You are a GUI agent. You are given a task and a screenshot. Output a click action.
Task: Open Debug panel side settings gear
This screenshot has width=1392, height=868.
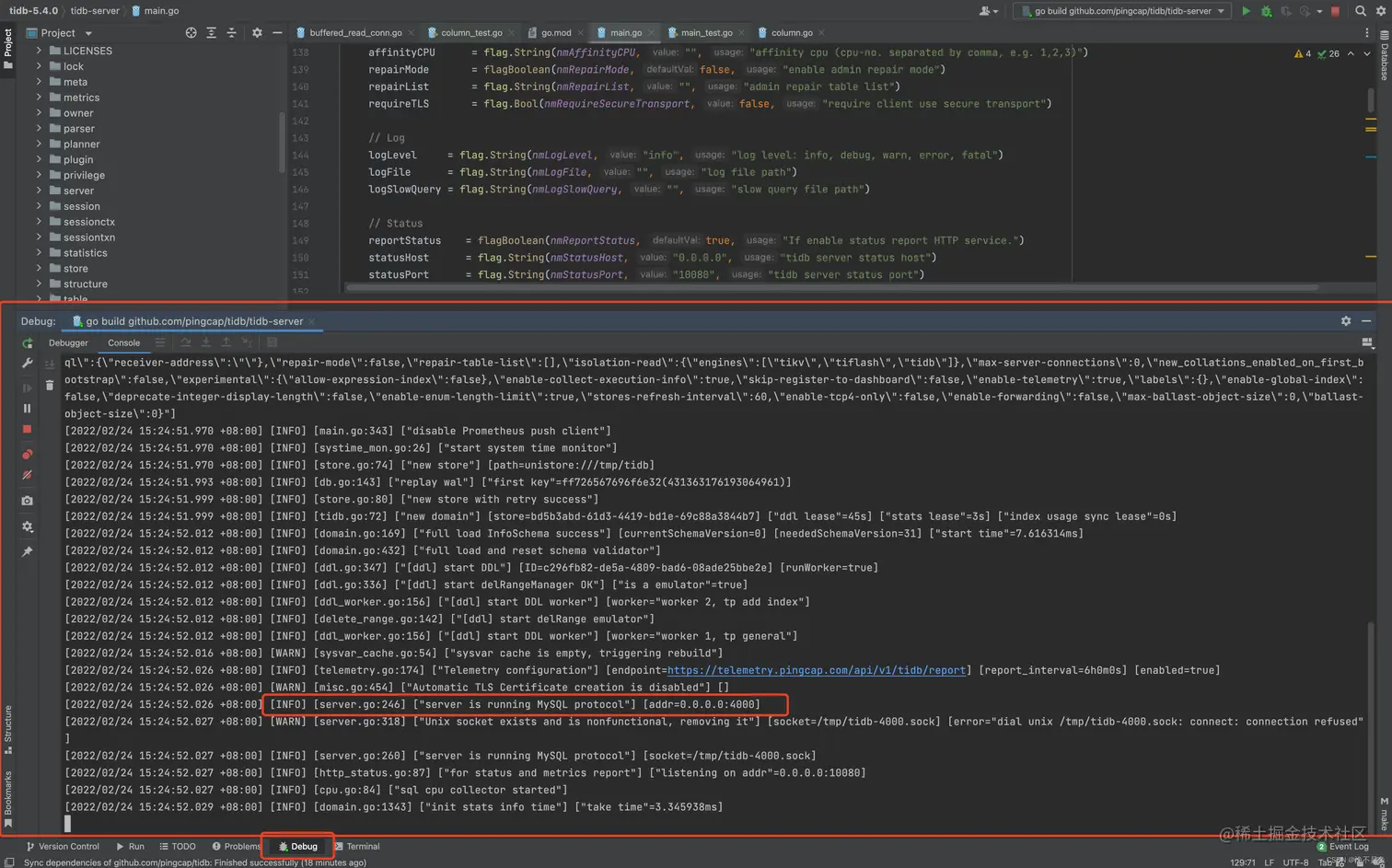pos(28,527)
